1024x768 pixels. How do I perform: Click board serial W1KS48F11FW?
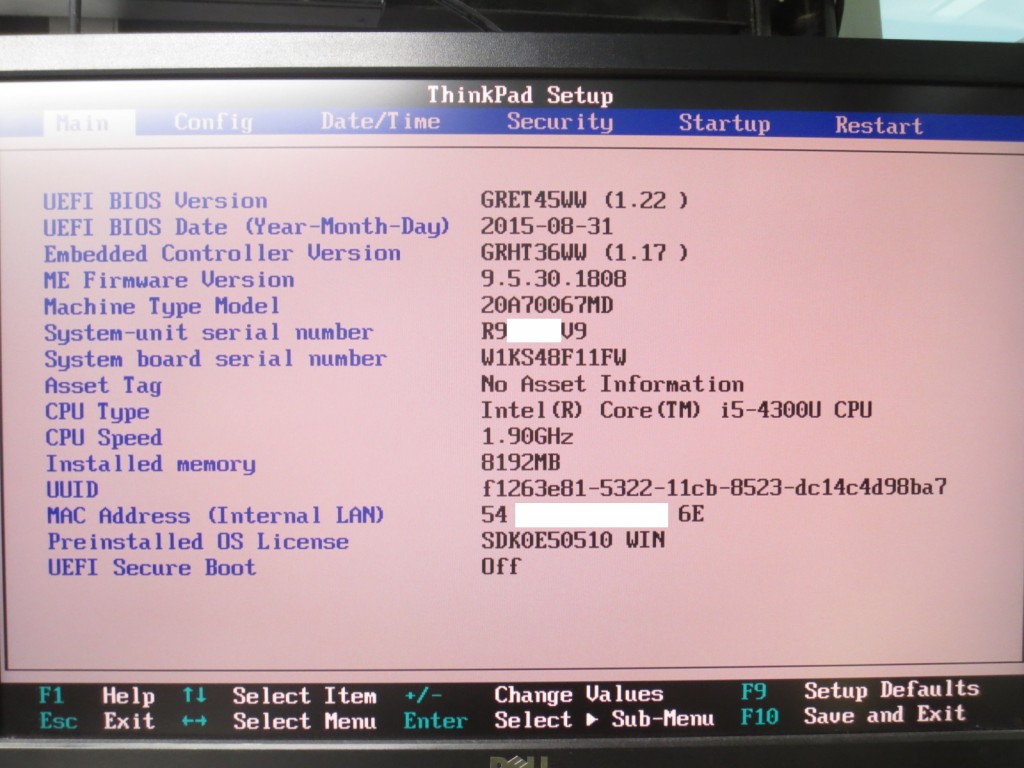[x=553, y=357]
